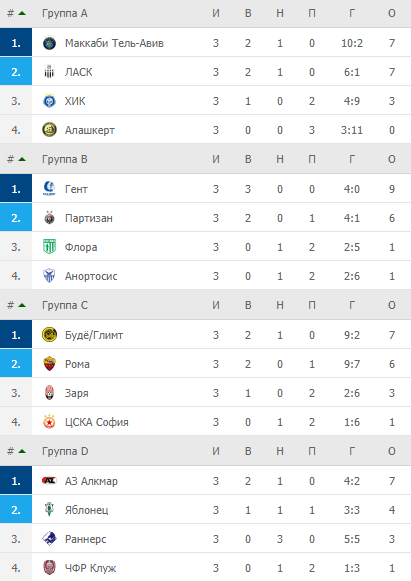Click the ЧФР Клуж team name
The height and width of the screenshot is (581, 411).
(x=90, y=568)
